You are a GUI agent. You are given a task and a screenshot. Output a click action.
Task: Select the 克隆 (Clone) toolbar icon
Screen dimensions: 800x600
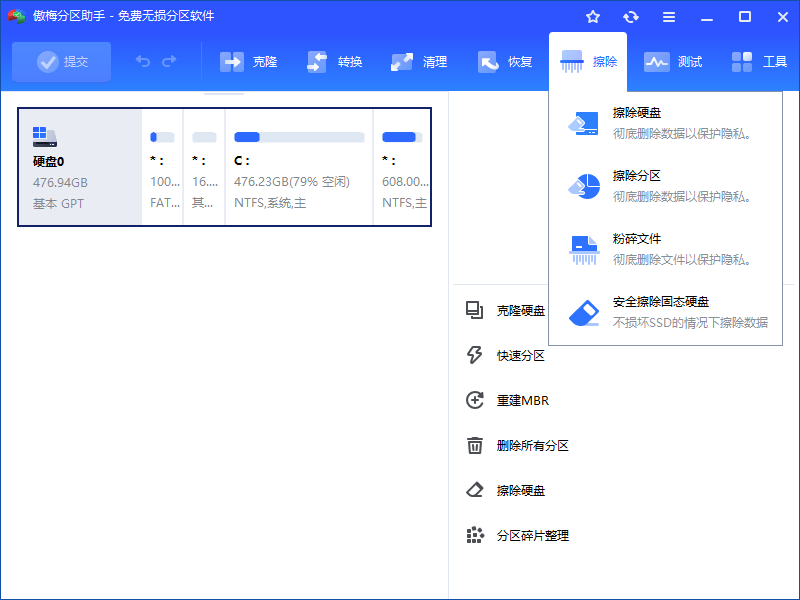(250, 61)
